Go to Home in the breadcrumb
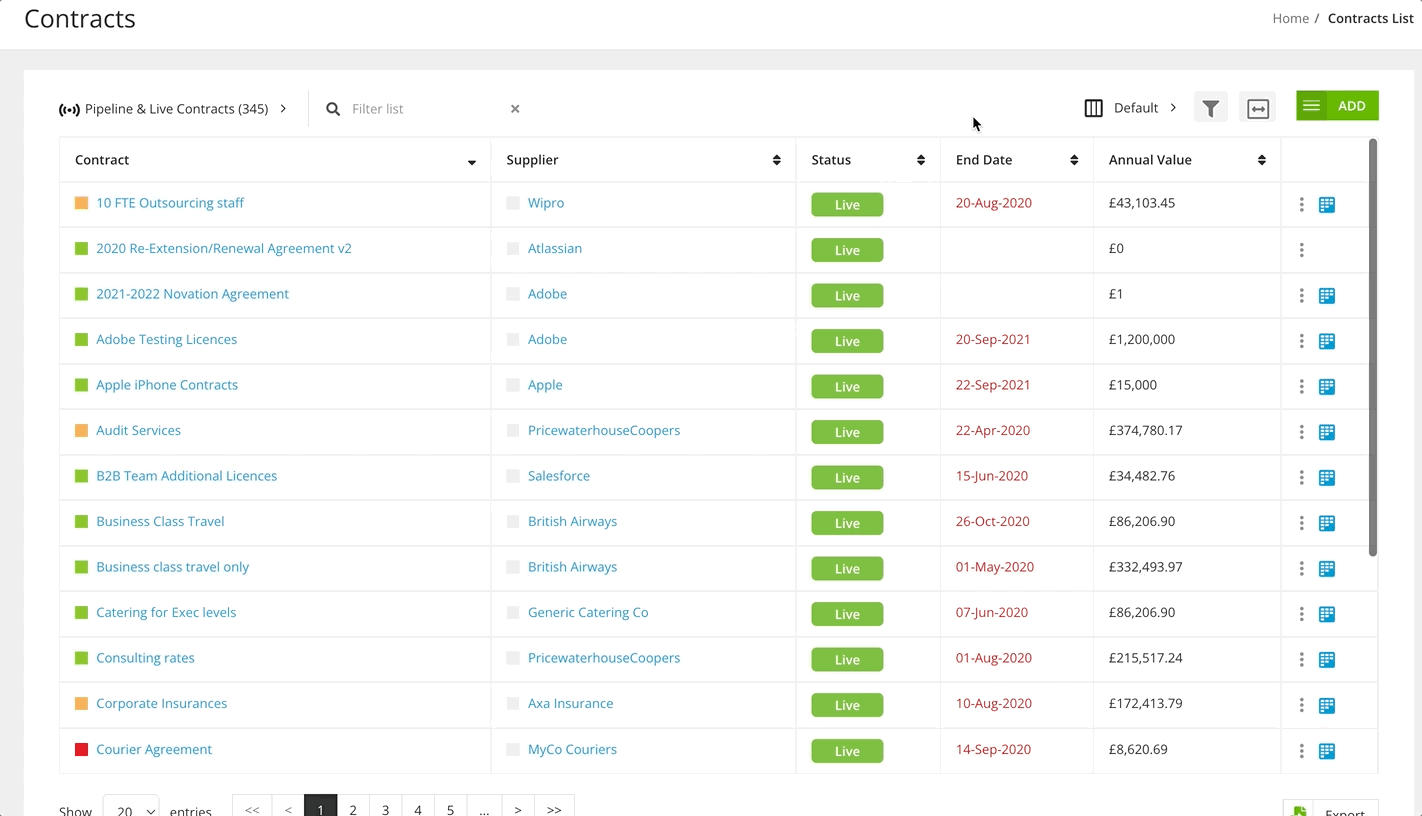The image size is (1422, 816). tap(1290, 18)
